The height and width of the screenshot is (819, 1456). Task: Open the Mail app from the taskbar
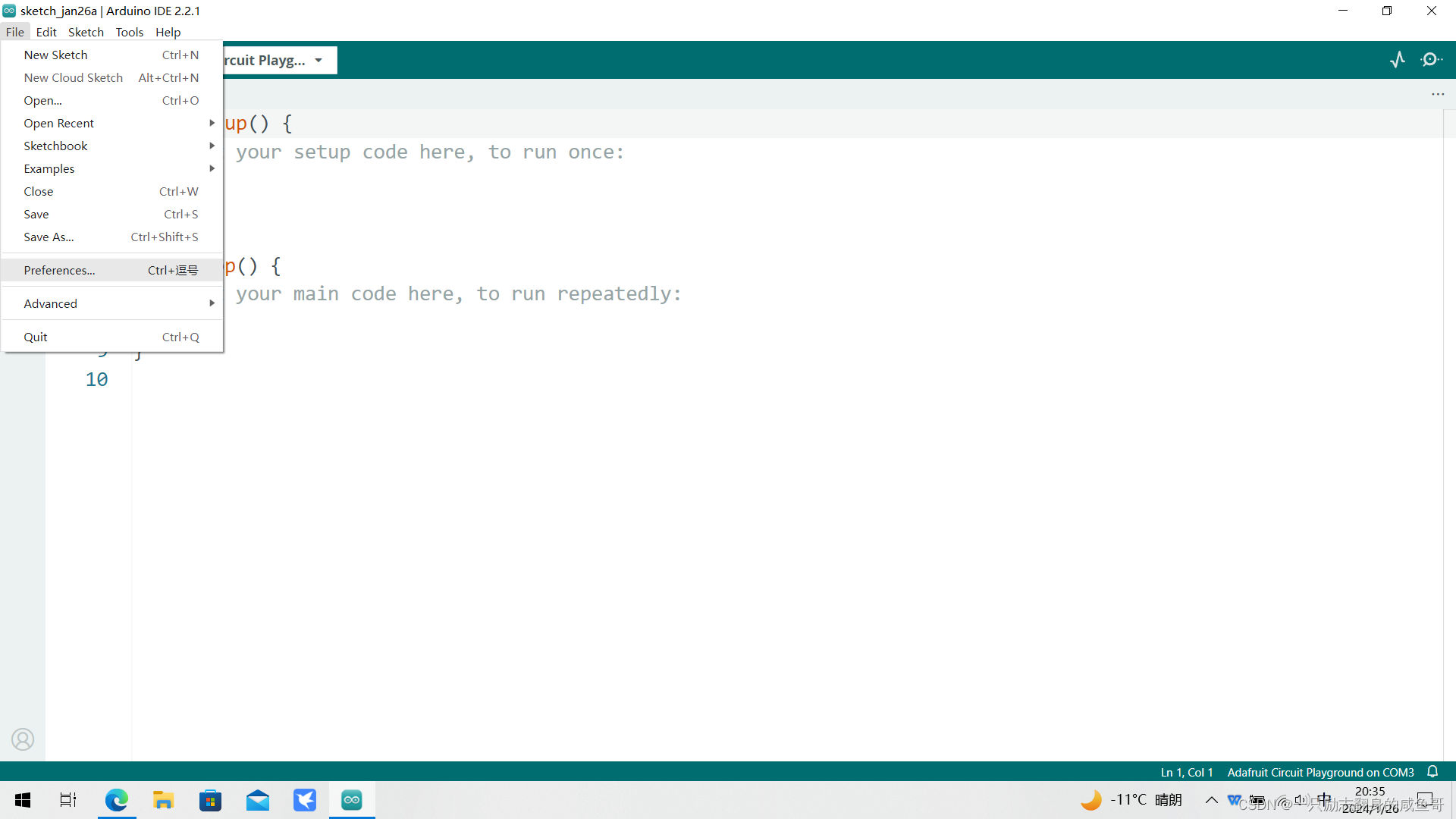257,799
